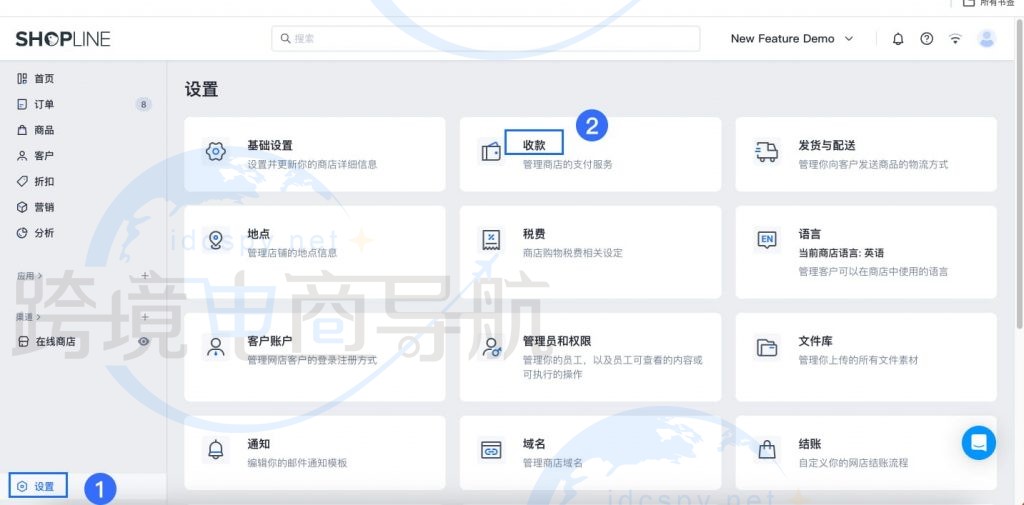Click the 搜索 search input field
The height and width of the screenshot is (505, 1024).
(486, 39)
